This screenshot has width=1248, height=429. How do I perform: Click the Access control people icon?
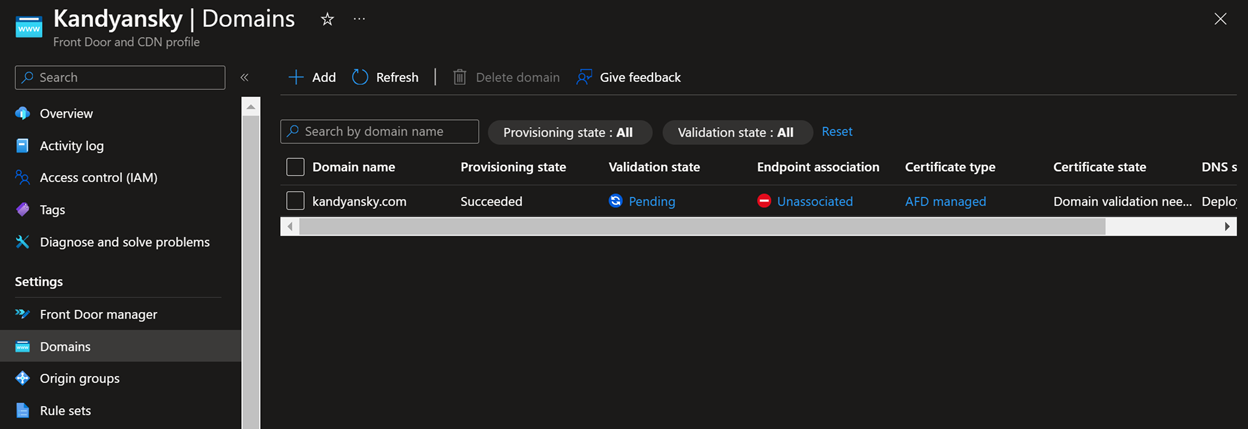[x=23, y=177]
